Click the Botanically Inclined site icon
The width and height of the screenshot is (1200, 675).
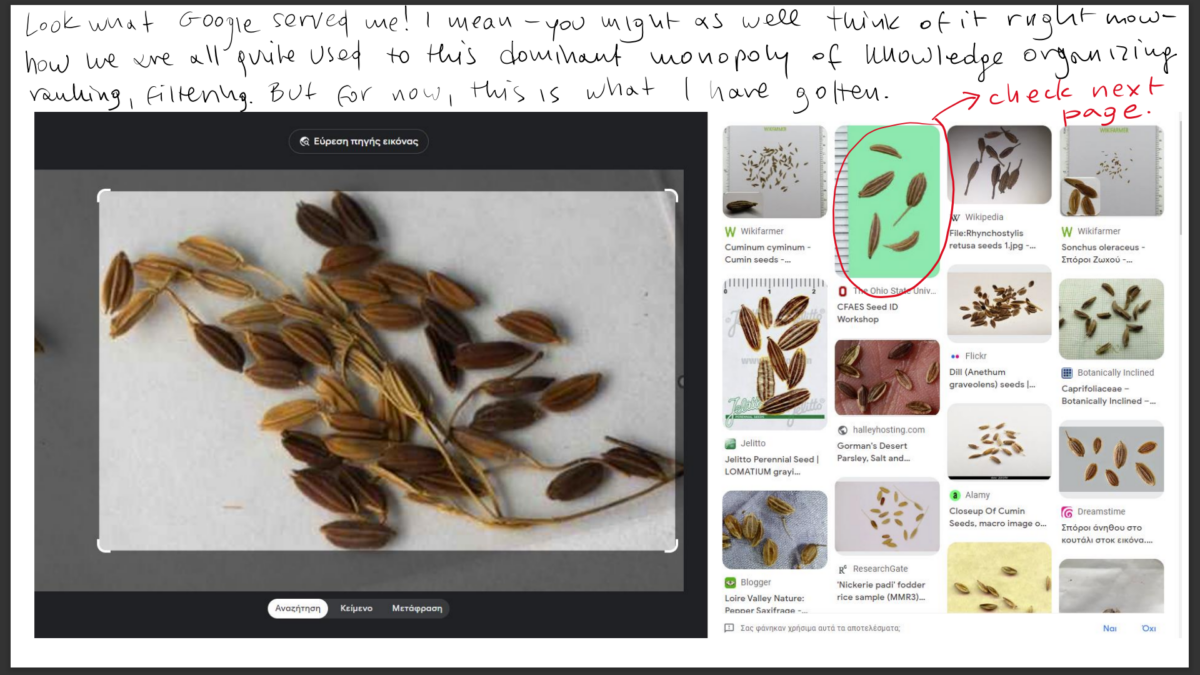(1067, 372)
